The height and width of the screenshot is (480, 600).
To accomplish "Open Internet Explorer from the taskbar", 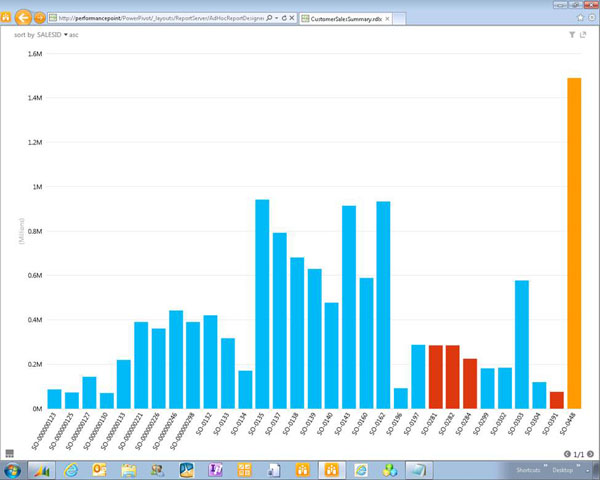I will (71, 470).
